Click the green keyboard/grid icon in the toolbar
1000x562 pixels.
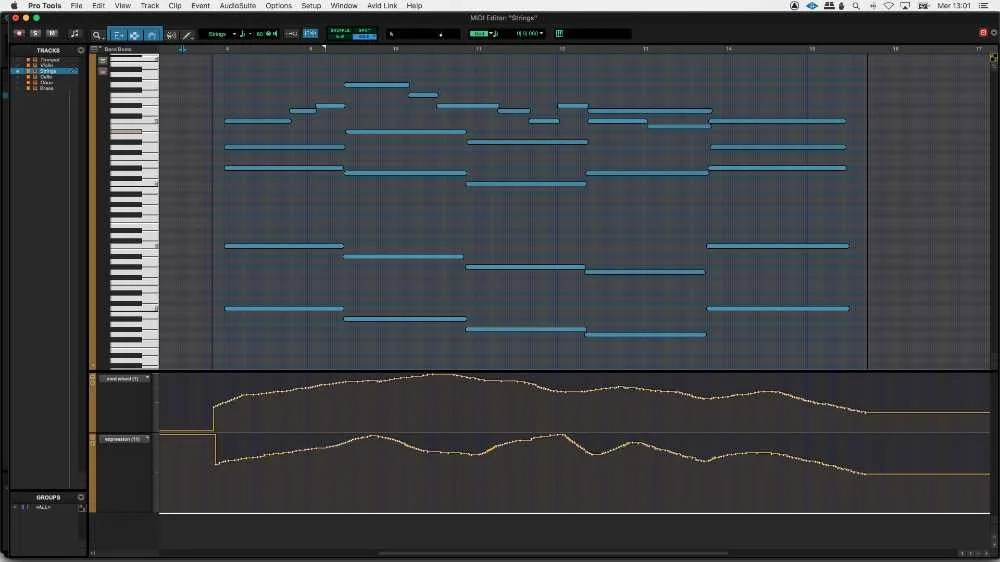pyautogui.click(x=559, y=33)
